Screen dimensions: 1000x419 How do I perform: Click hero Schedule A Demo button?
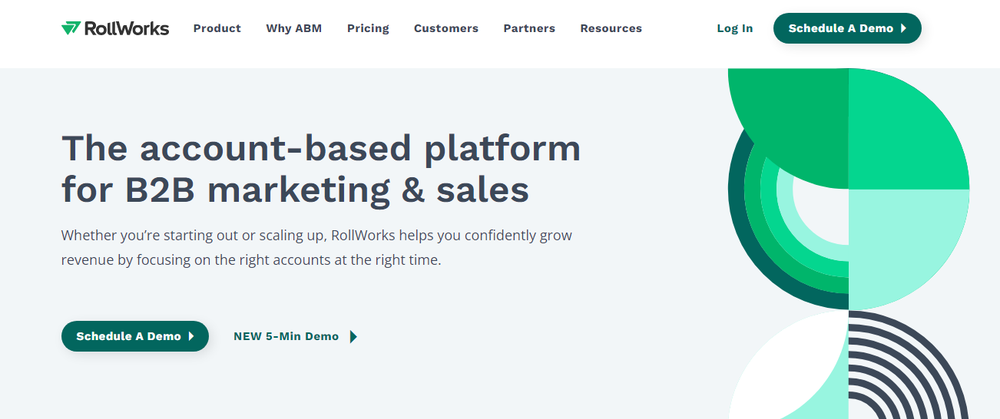click(x=135, y=336)
